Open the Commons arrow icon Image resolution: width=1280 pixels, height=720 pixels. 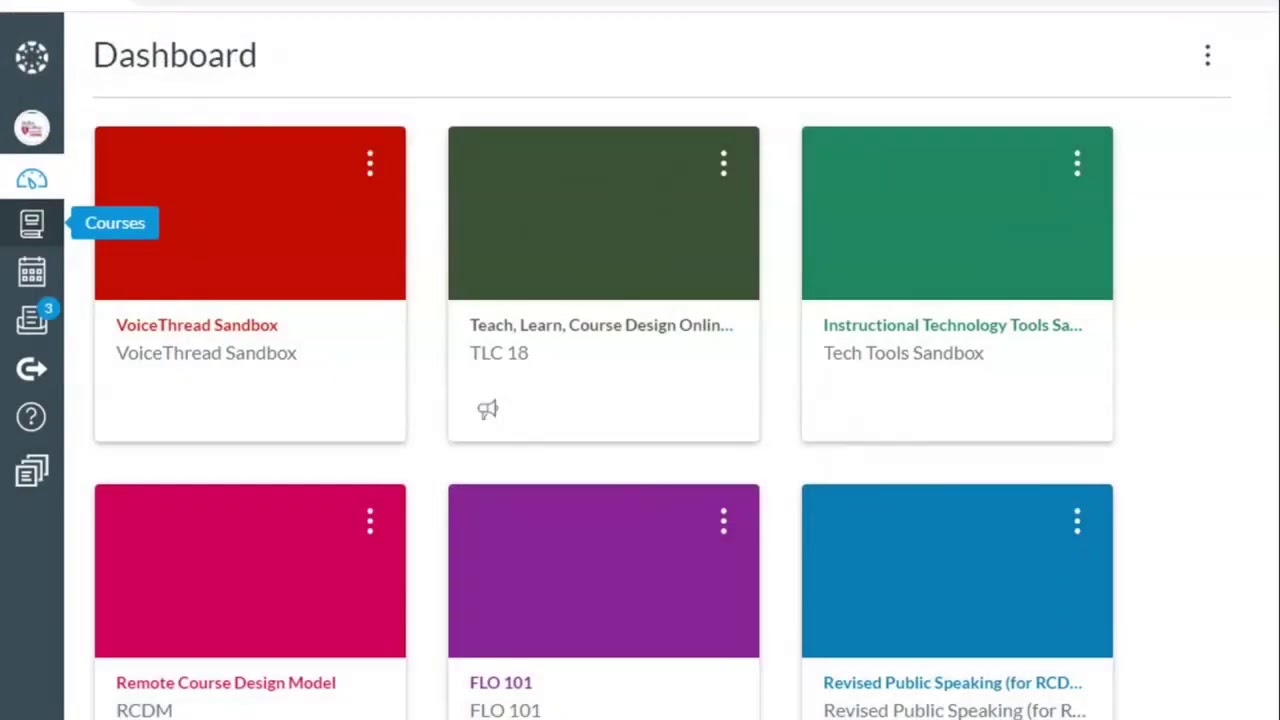[x=31, y=369]
